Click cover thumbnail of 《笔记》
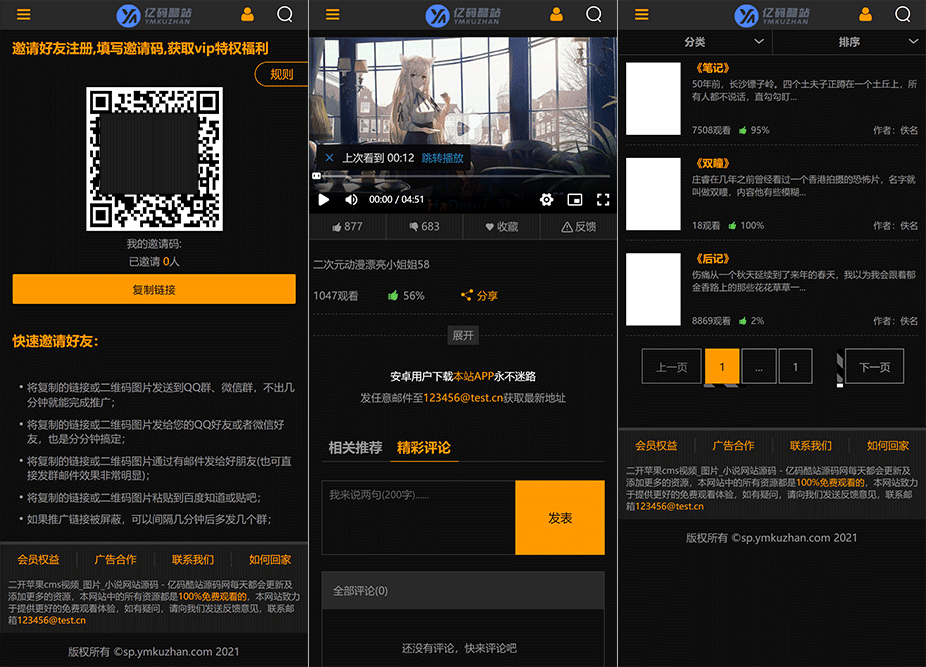The width and height of the screenshot is (926, 667). pyautogui.click(x=653, y=99)
